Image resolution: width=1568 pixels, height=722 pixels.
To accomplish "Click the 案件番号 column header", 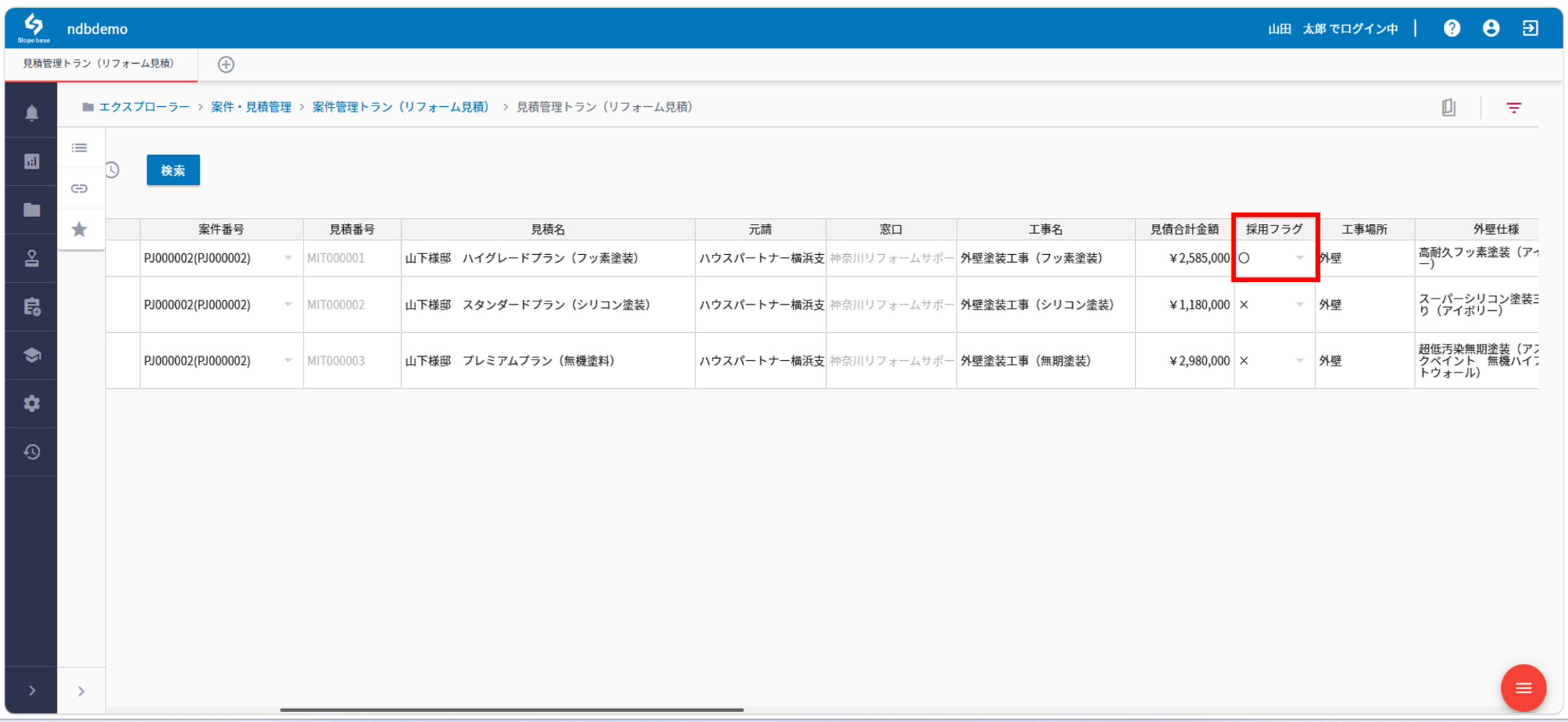I will click(x=221, y=229).
